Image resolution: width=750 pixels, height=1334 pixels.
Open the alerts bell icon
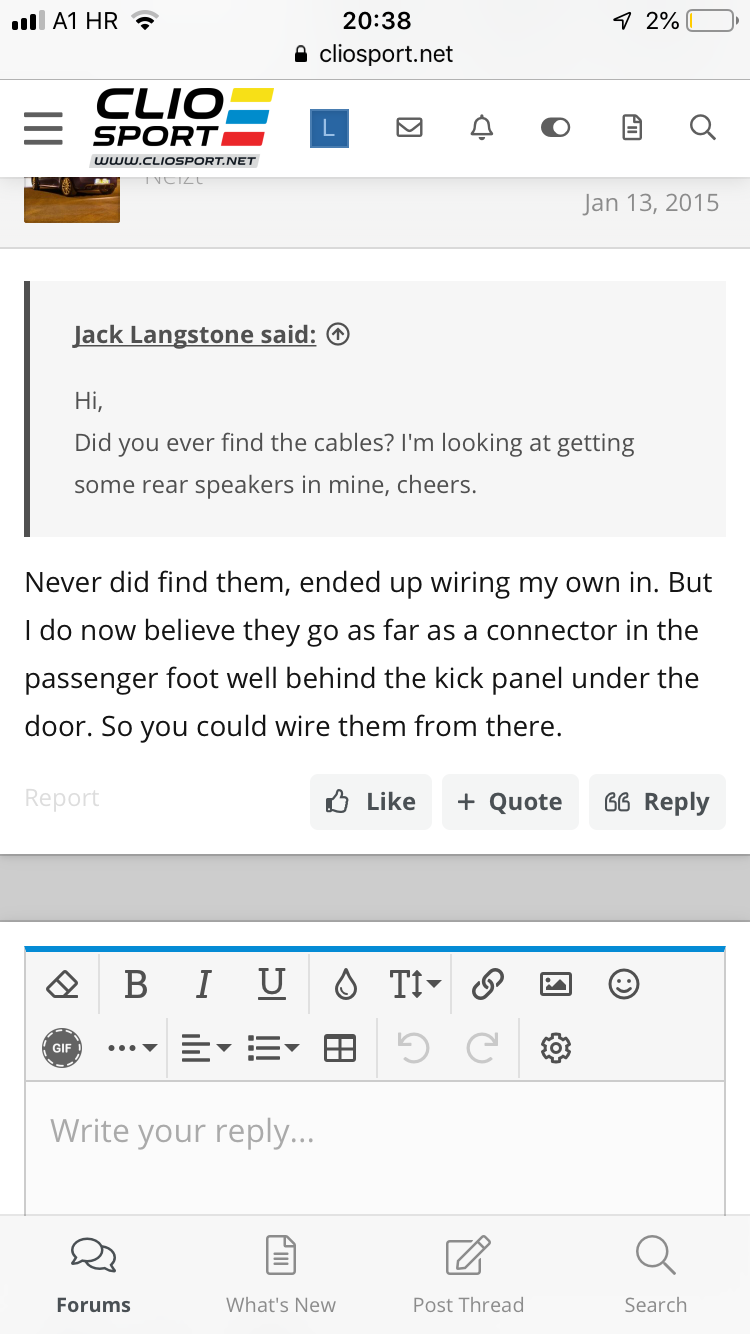coord(482,128)
